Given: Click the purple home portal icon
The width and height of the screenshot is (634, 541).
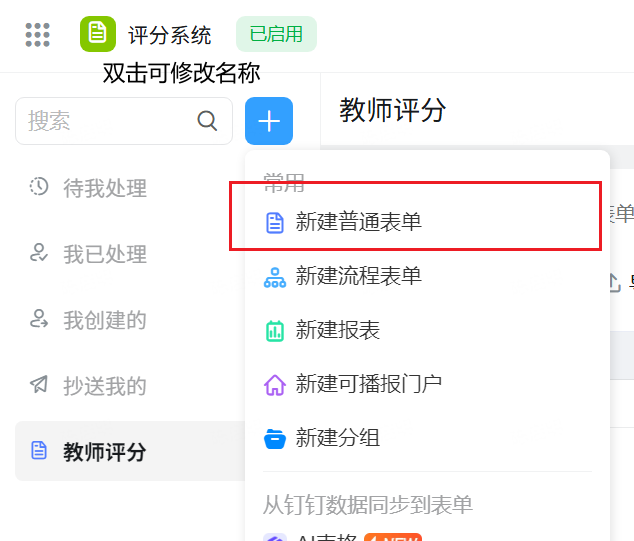Looking at the screenshot, I should click(x=275, y=384).
